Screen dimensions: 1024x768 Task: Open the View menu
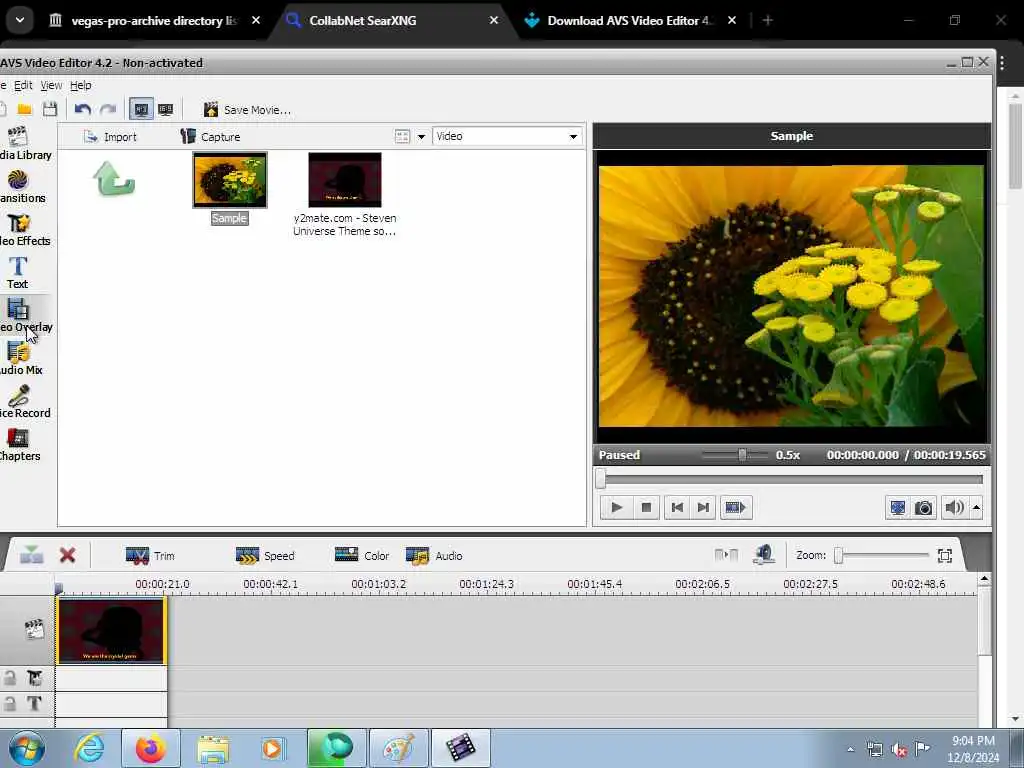click(51, 85)
